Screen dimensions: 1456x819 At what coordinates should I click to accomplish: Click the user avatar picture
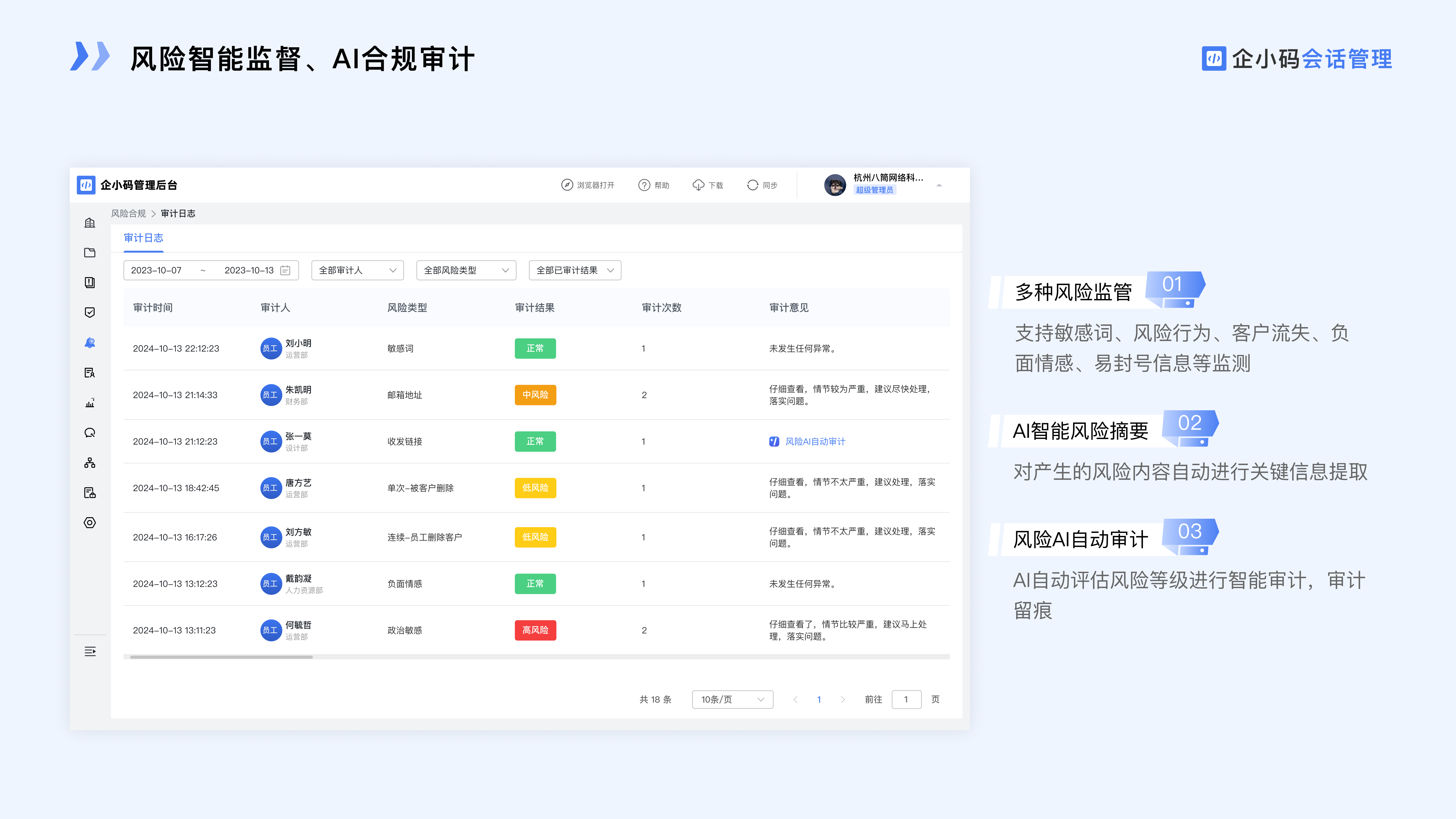pyautogui.click(x=835, y=185)
